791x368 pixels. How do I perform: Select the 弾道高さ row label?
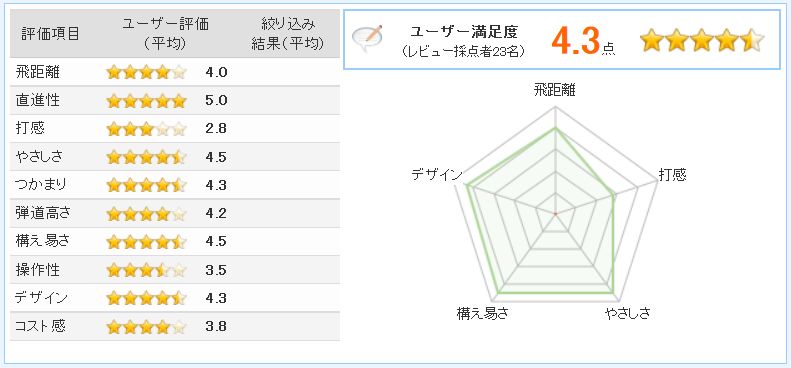[43, 213]
